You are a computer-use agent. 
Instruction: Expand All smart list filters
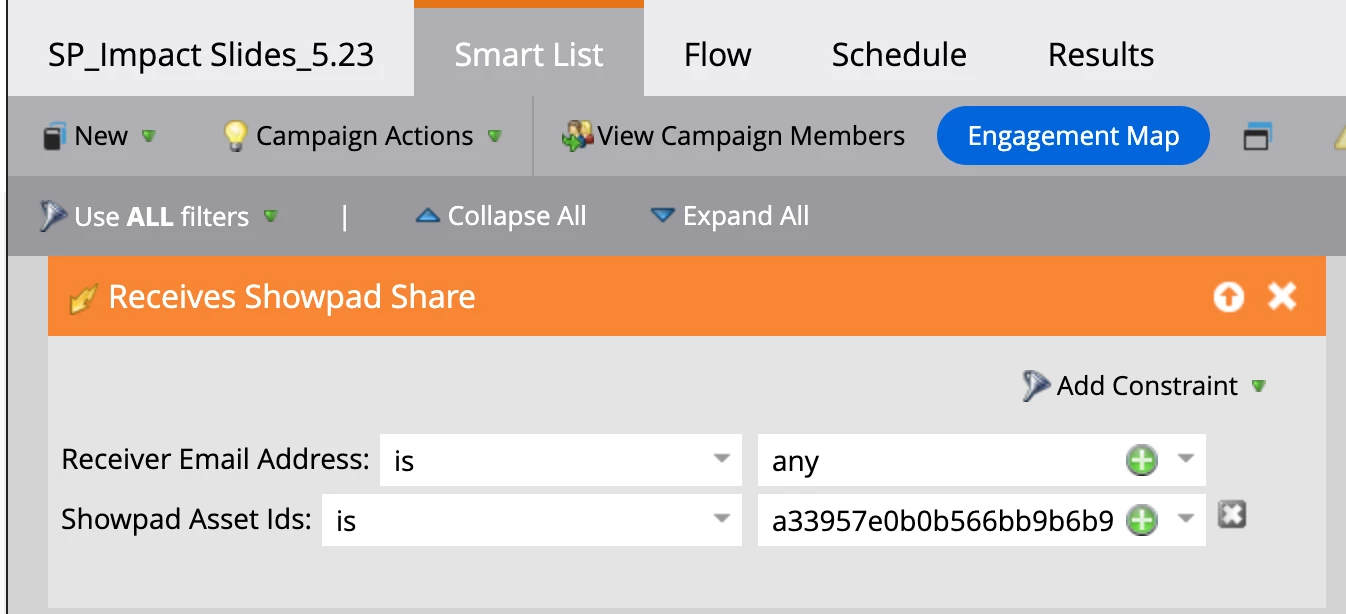tap(730, 216)
